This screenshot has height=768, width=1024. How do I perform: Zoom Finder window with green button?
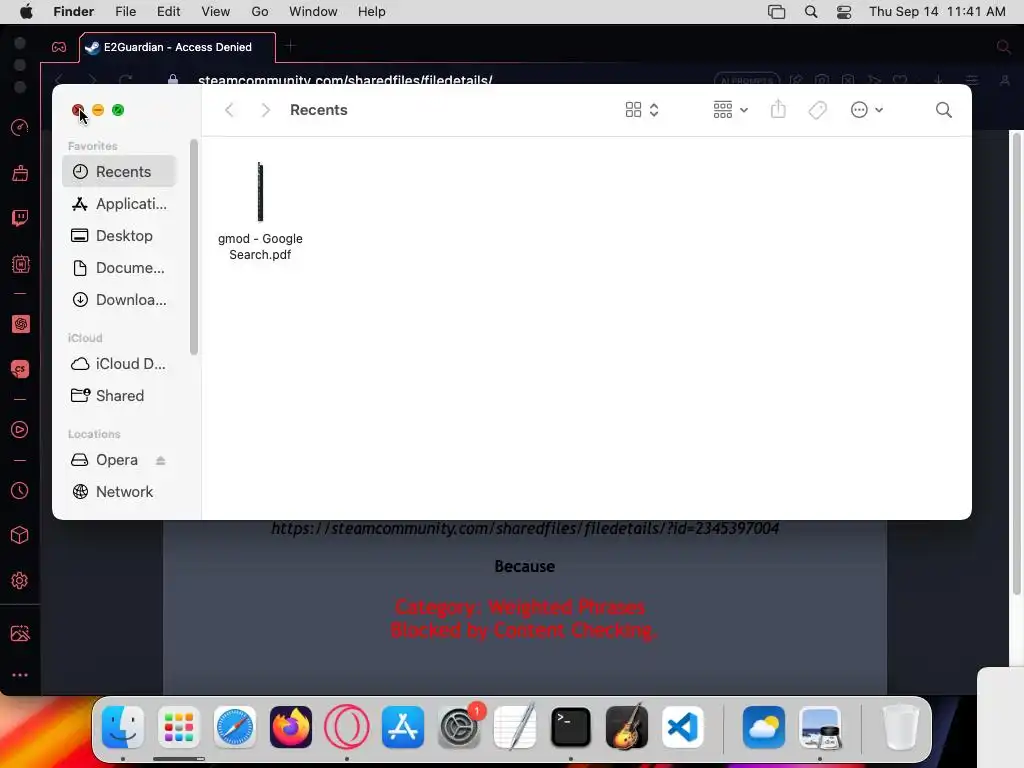point(118,110)
